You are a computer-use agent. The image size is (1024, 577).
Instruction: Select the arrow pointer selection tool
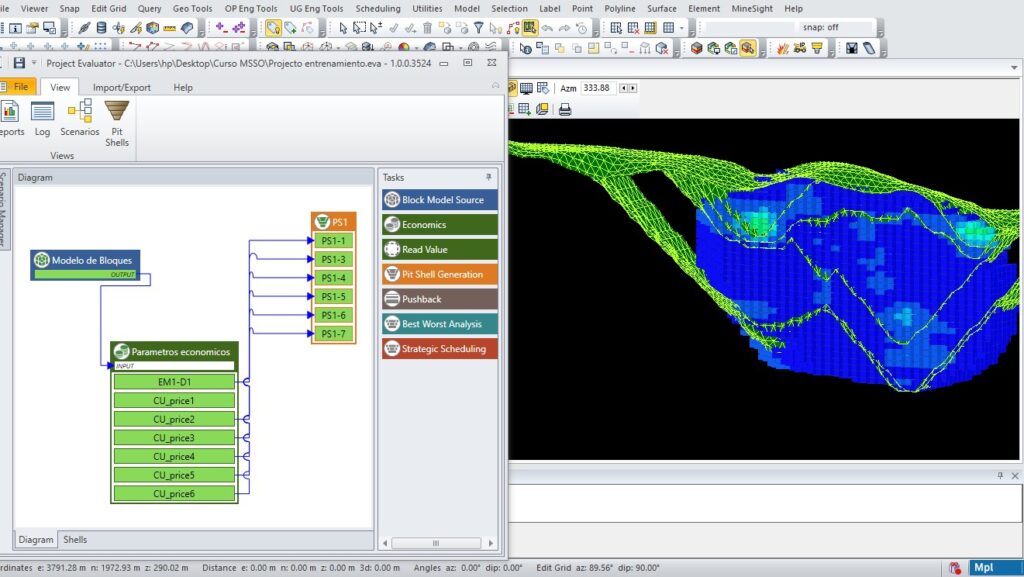[x=343, y=27]
